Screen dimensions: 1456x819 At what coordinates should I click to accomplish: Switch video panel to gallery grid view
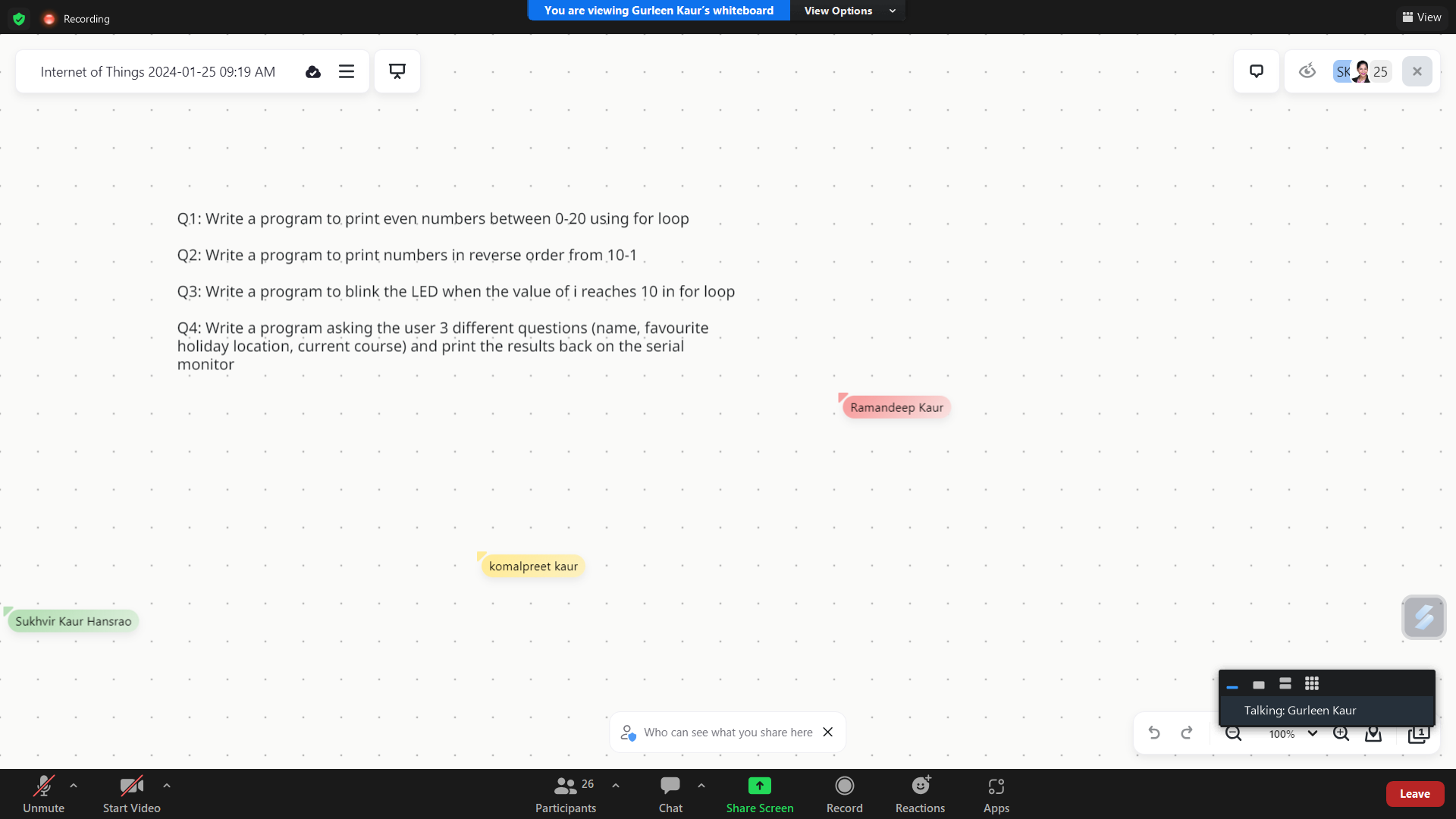(x=1312, y=683)
